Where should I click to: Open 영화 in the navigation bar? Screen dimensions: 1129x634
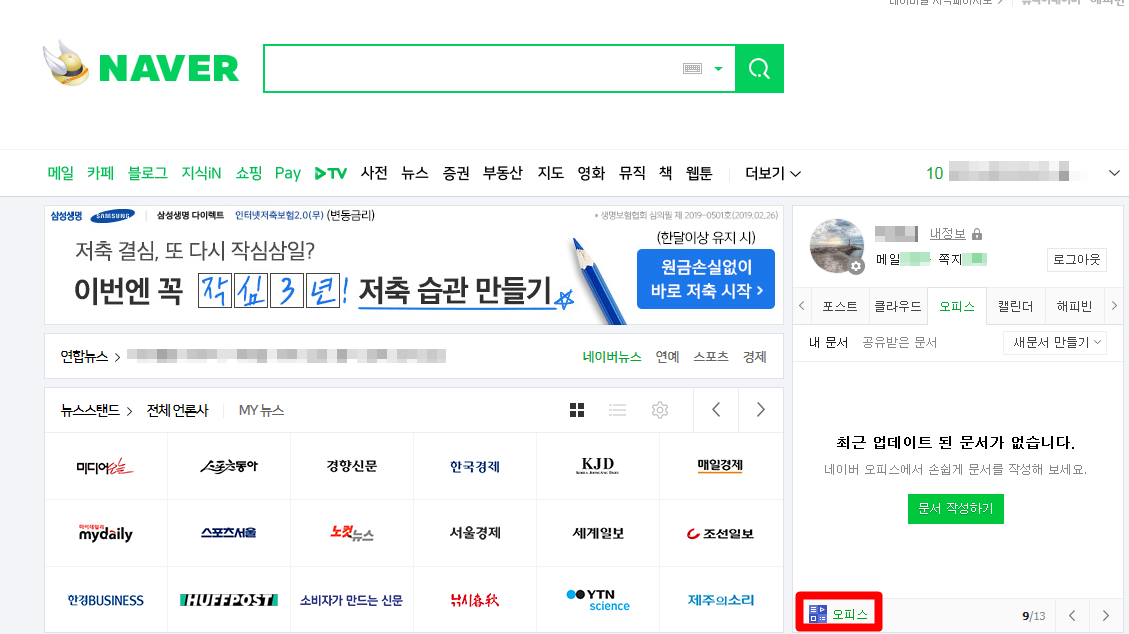[x=591, y=173]
